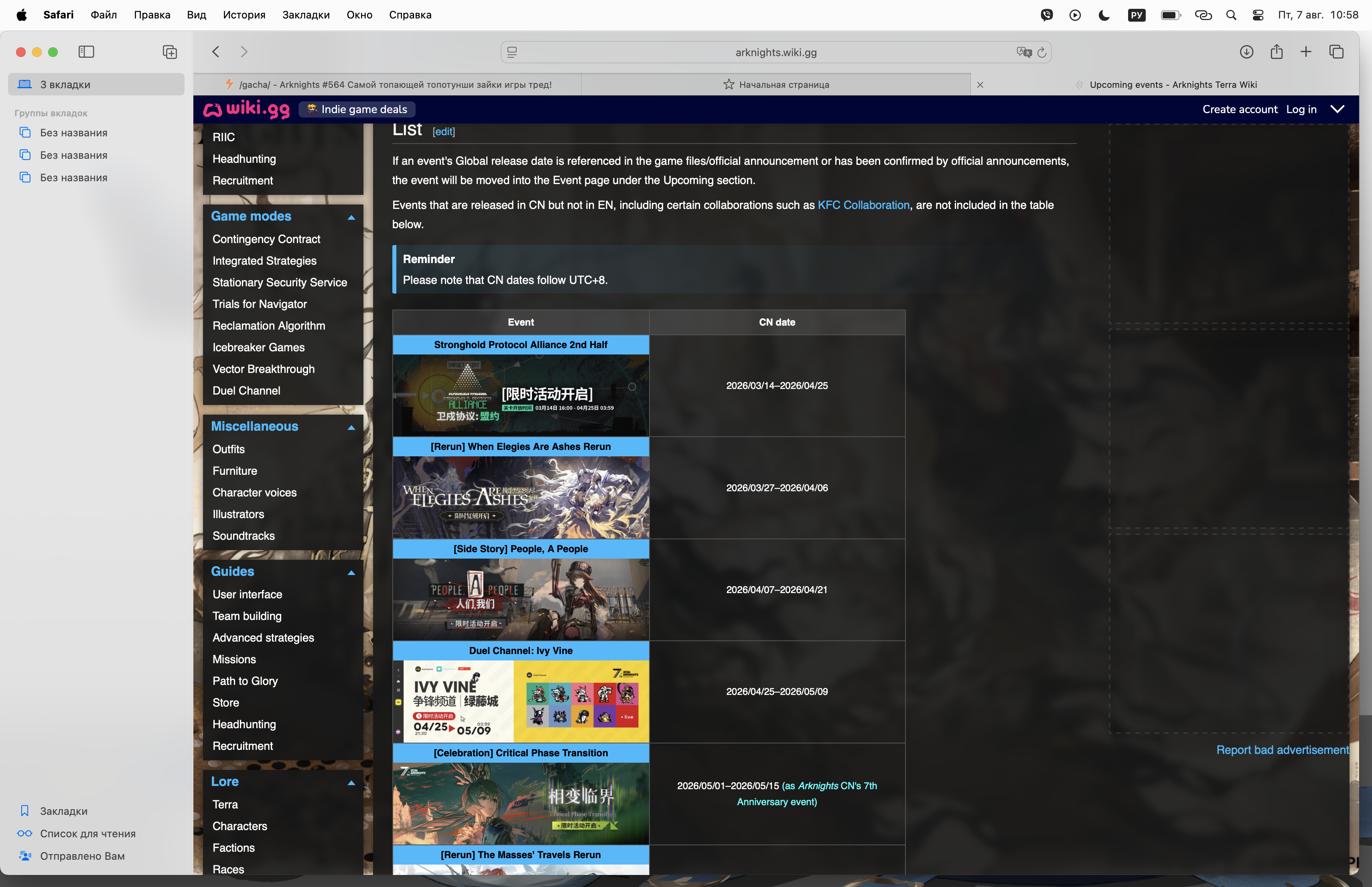Click the wiki.gg logo
Image resolution: width=1372 pixels, height=887 pixels.
click(x=247, y=109)
